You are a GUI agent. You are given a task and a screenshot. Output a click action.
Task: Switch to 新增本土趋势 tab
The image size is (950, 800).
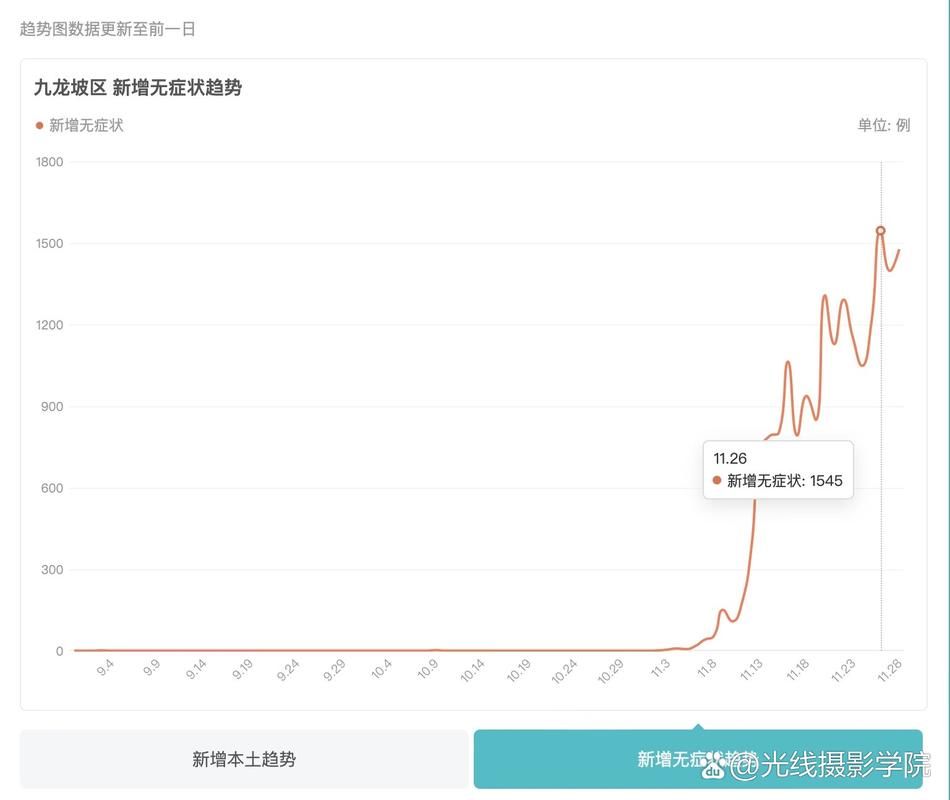tap(244, 759)
